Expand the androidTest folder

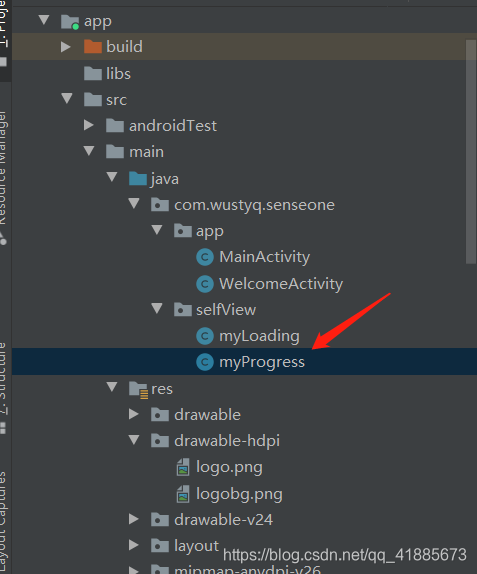[89, 125]
